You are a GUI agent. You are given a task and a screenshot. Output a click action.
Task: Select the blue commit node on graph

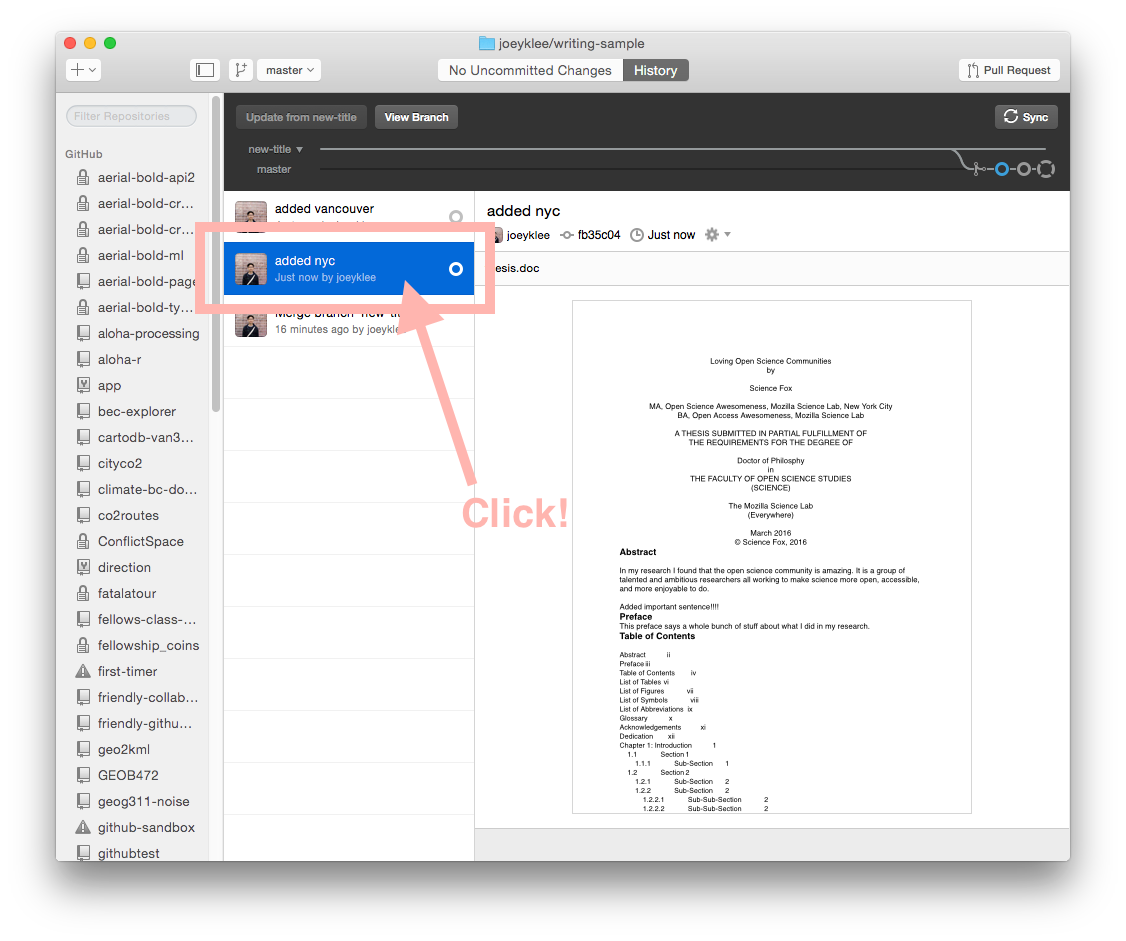coord(1001,170)
